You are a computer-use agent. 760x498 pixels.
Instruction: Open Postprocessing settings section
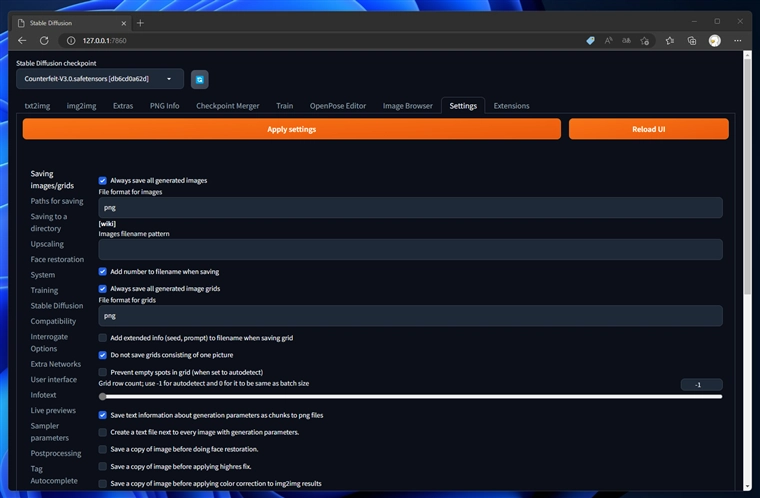point(56,453)
